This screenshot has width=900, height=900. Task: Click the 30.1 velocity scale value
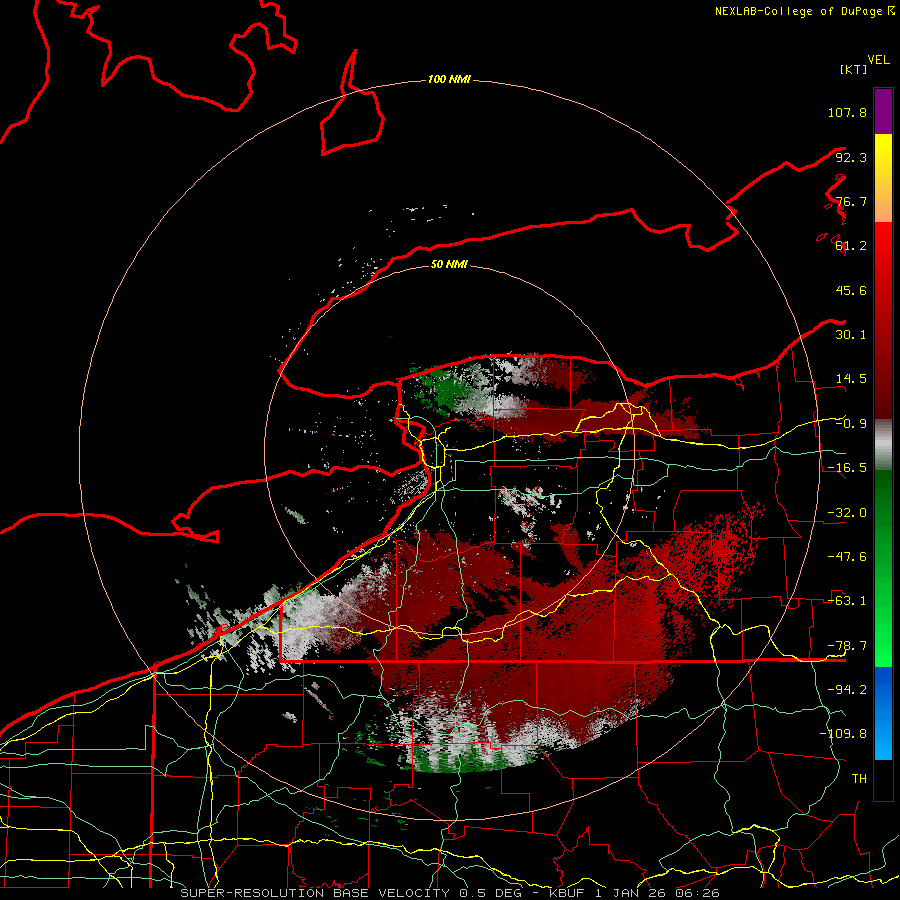pos(851,335)
